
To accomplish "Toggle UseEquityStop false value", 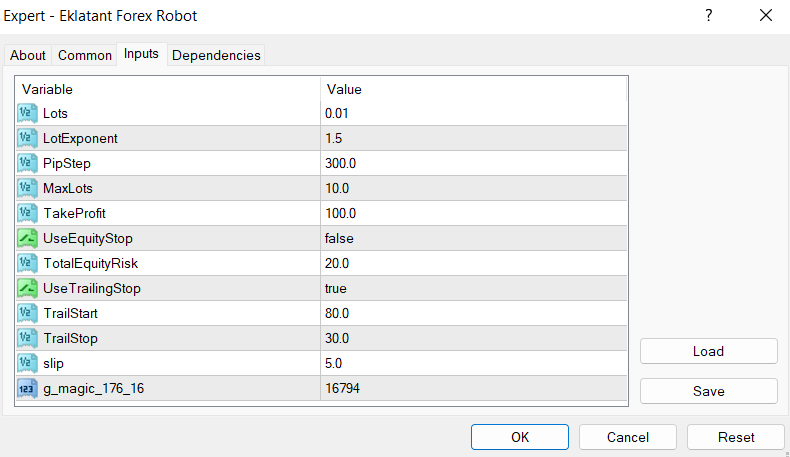I will [339, 238].
